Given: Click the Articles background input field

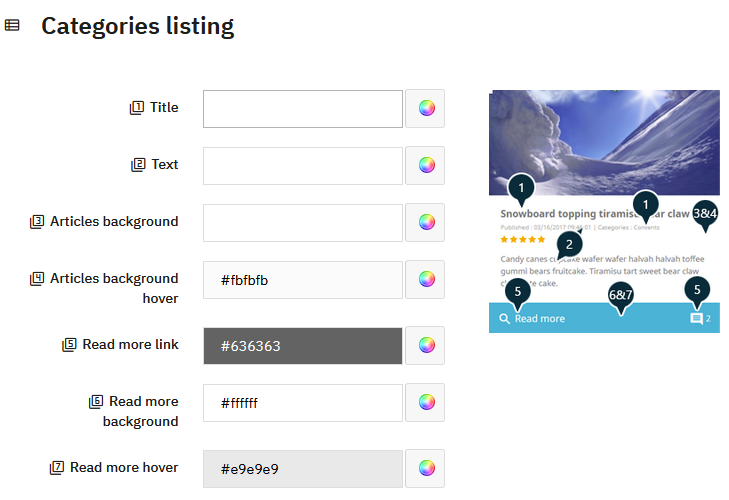Looking at the screenshot, I should [303, 223].
